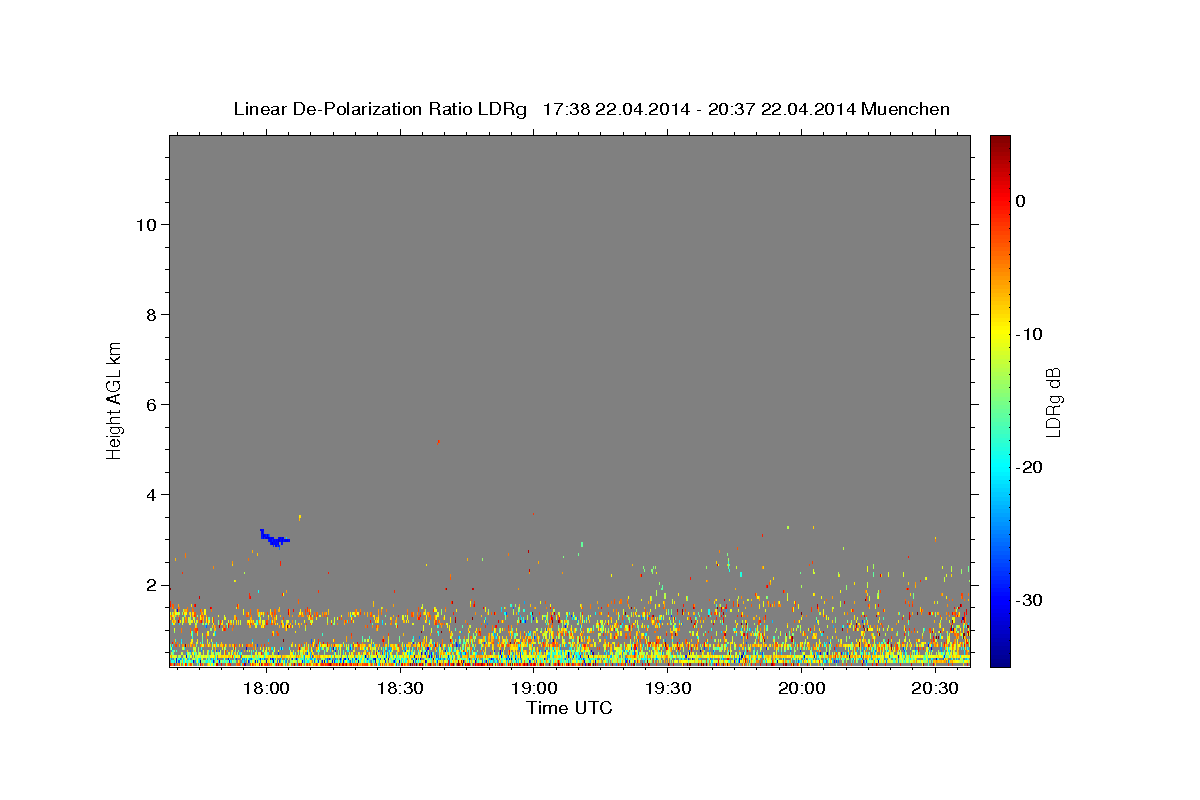Screen dimensions: 1200x800
Task: Click the colorbar label -20
Action: 1029,467
